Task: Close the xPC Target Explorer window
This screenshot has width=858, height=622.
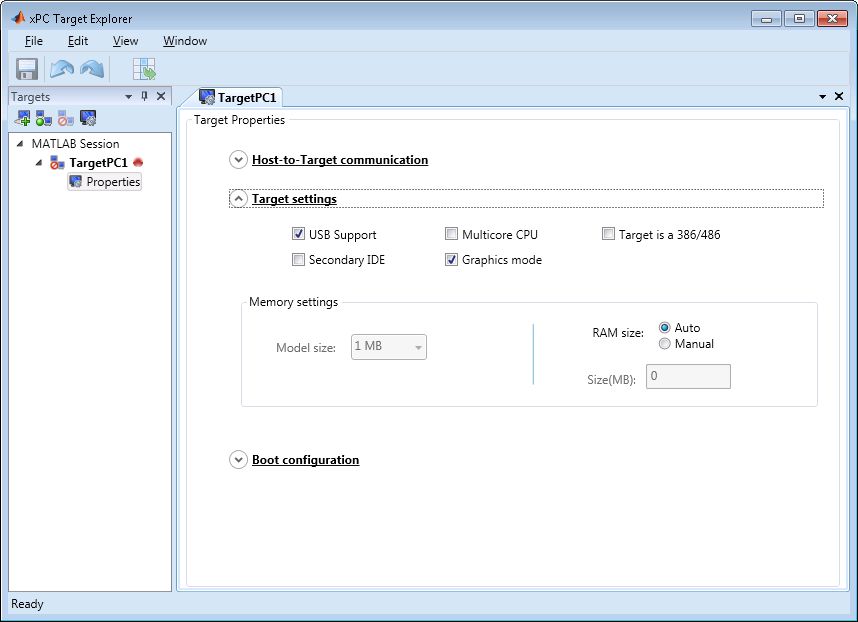Action: [x=832, y=19]
